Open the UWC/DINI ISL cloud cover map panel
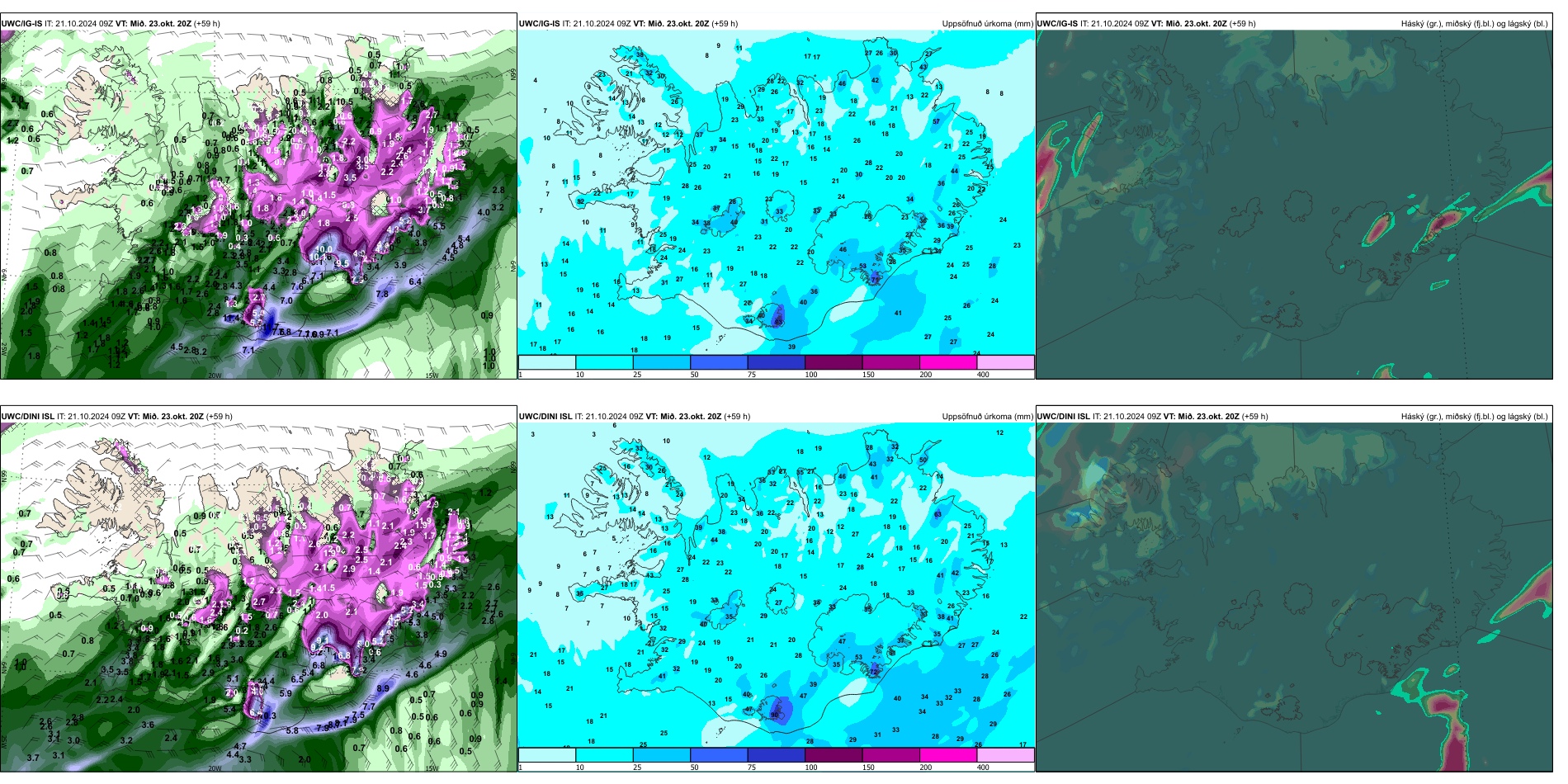The height and width of the screenshot is (784, 1568). click(1294, 597)
